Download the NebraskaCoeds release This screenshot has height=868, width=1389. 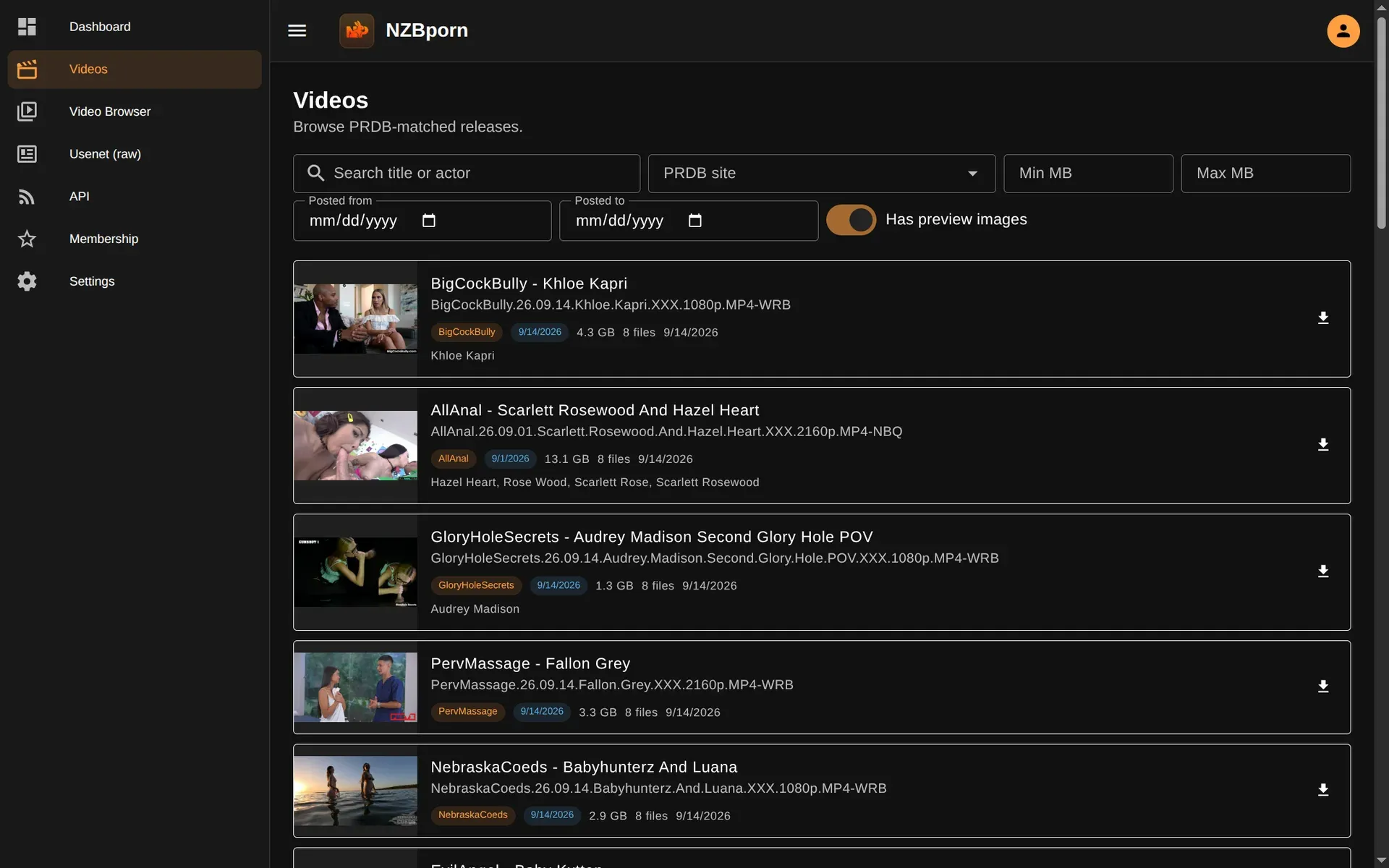pos(1323,790)
